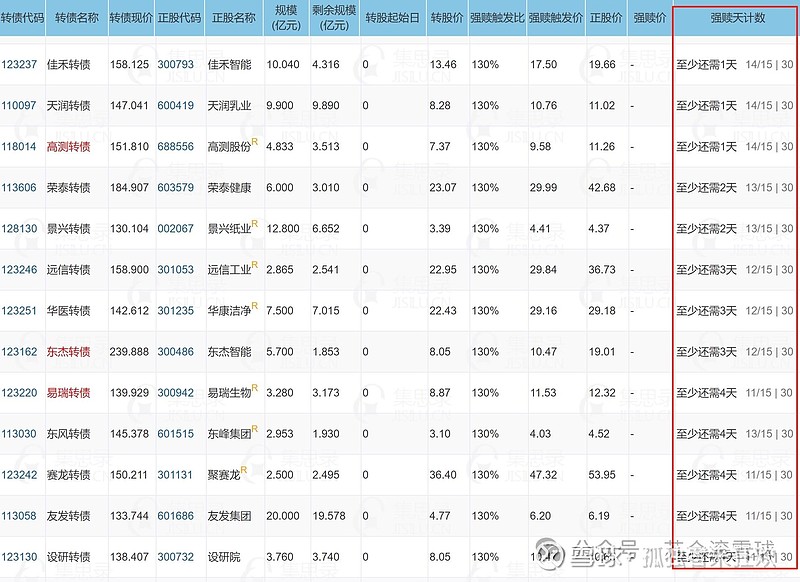The image size is (800, 582).
Task: Open the 天润转债 bond name
Action: (x=68, y=106)
